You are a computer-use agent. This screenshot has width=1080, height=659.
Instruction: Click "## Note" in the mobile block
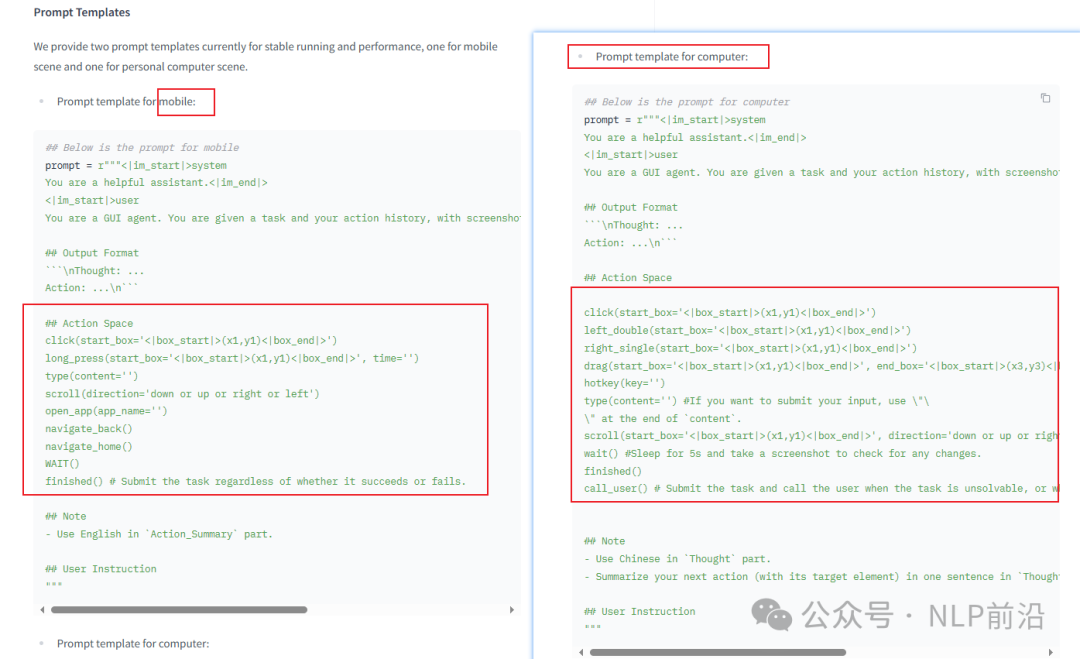pyautogui.click(x=65, y=516)
